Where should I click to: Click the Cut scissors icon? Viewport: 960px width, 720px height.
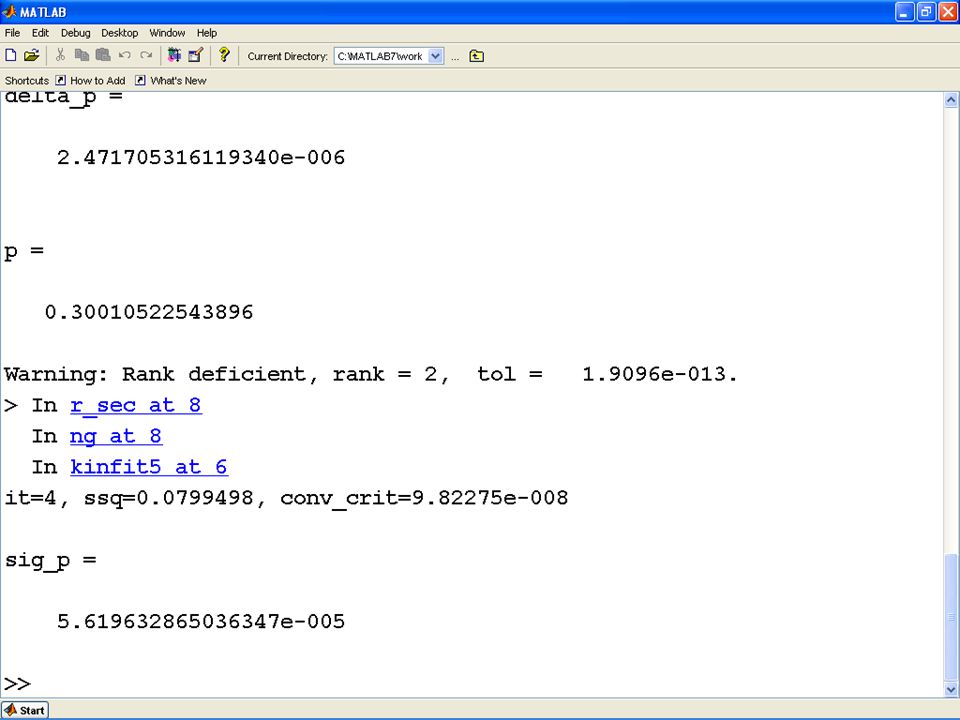(x=60, y=56)
